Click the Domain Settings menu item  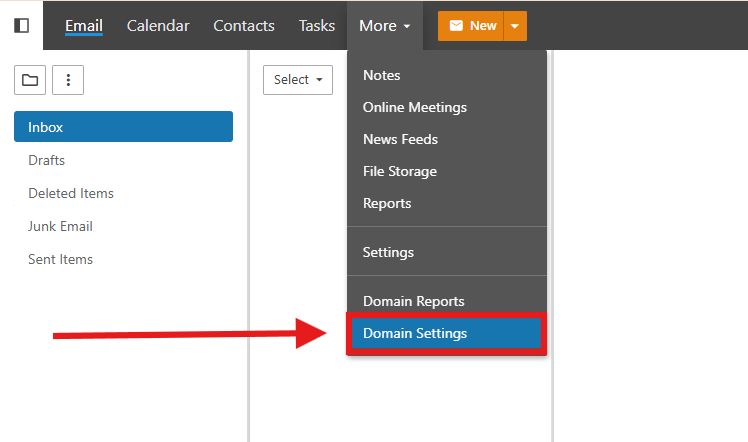tap(447, 333)
